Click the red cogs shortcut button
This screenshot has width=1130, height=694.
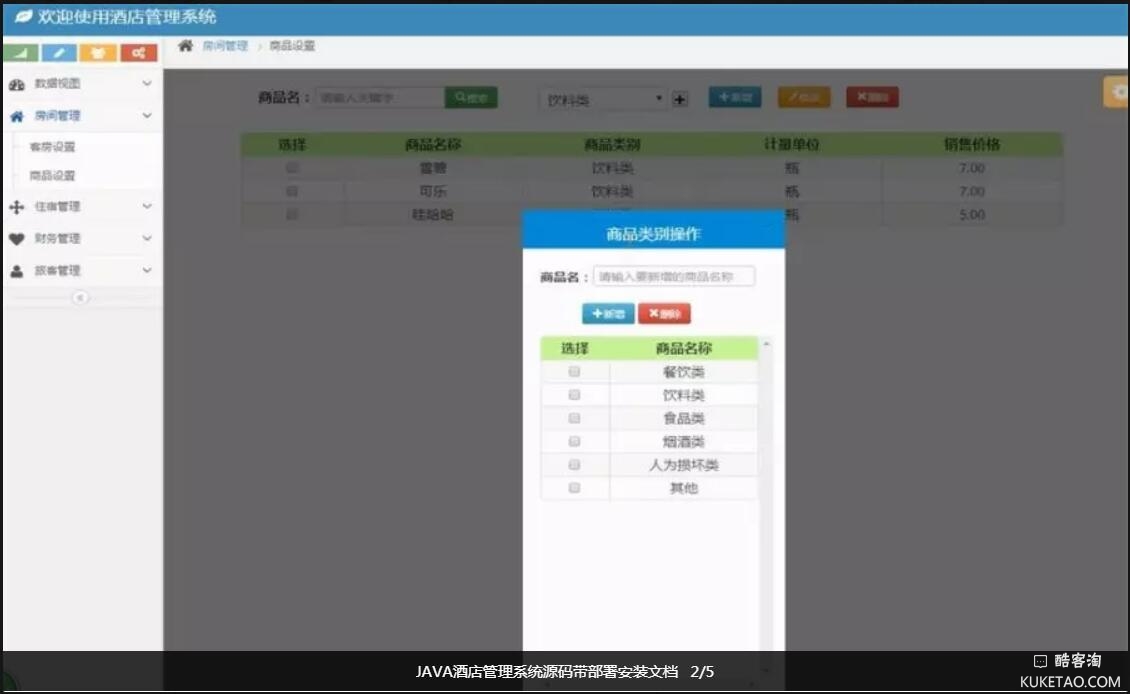point(138,53)
